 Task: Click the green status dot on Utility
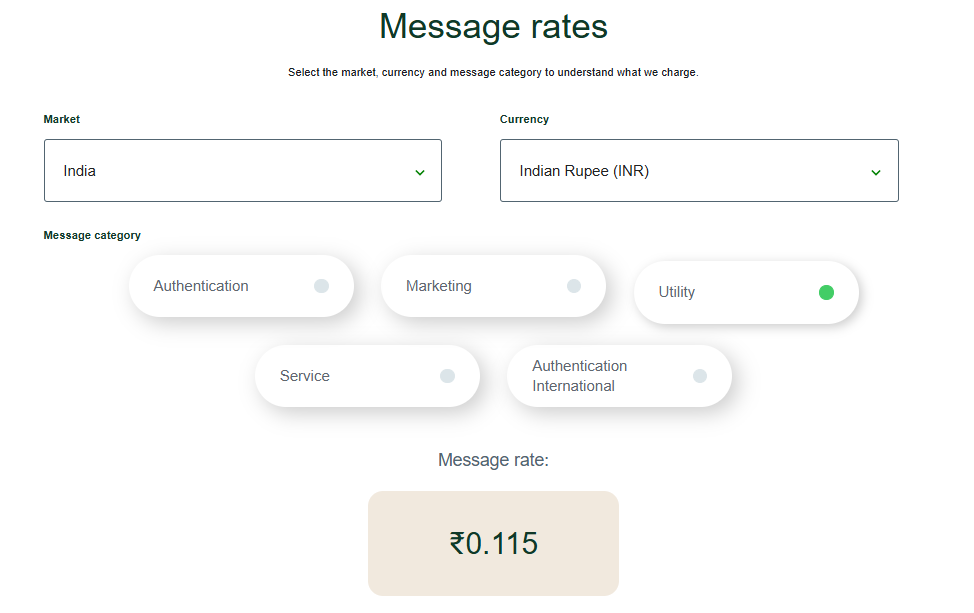coord(825,292)
